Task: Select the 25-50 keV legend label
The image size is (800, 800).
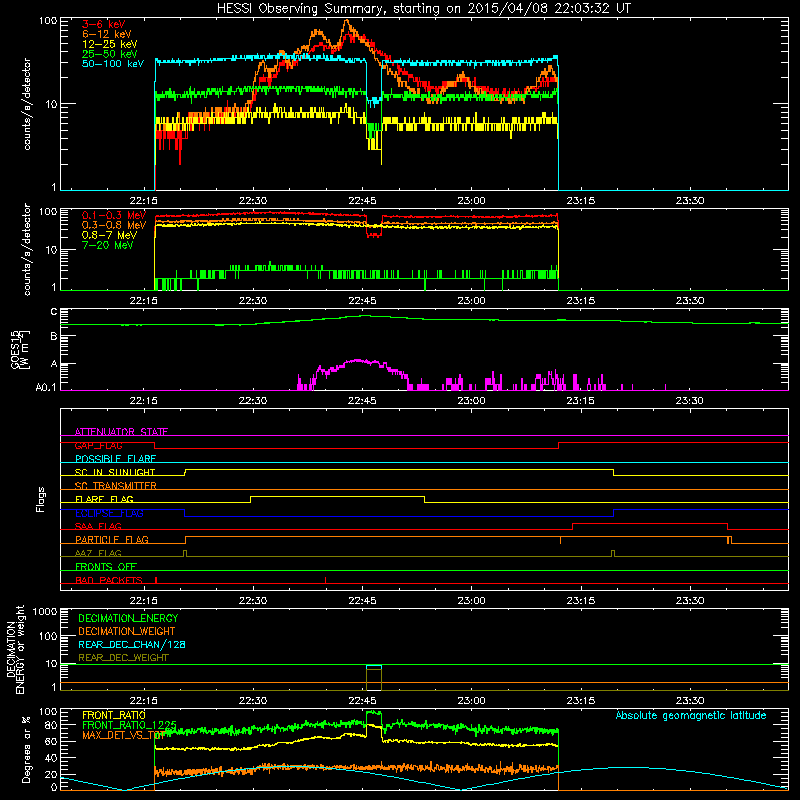Action: point(109,54)
